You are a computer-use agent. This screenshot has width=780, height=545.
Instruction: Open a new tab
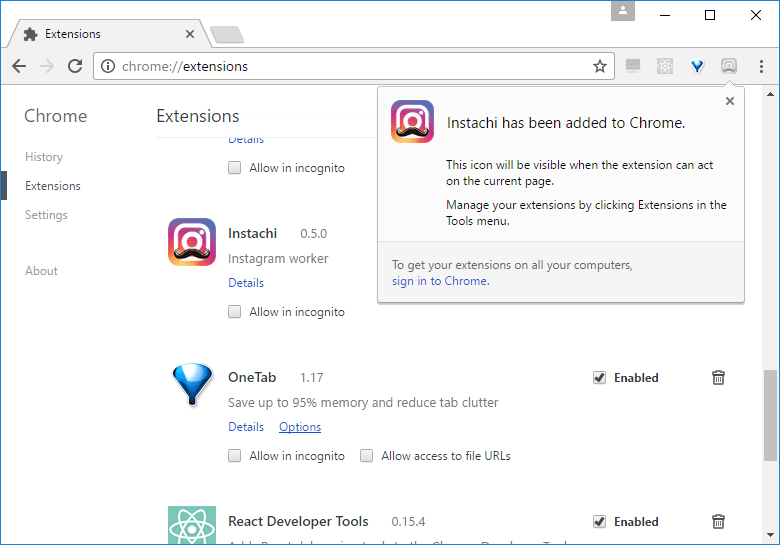[x=227, y=34]
